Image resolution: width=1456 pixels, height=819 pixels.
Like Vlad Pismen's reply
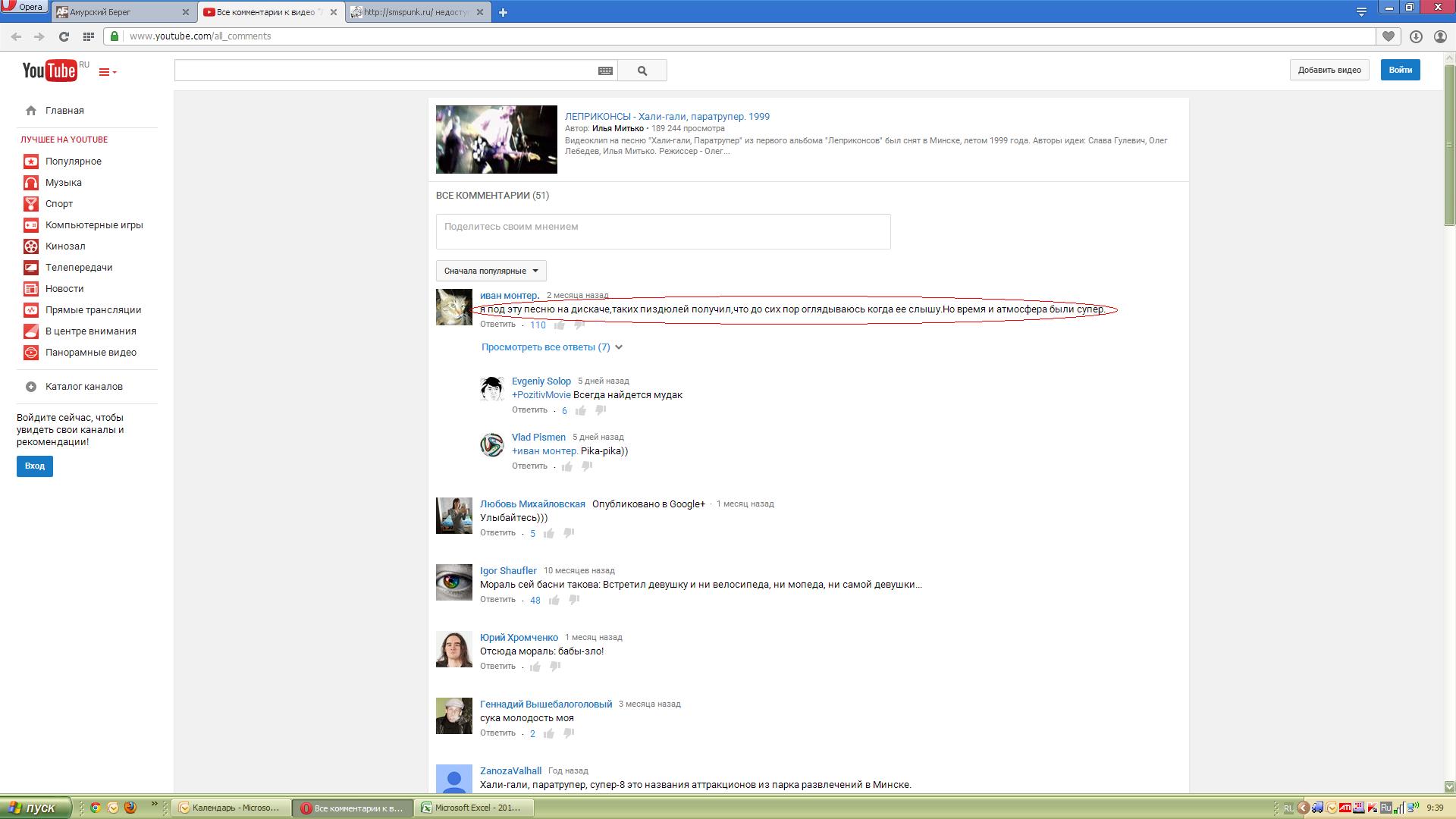pyautogui.click(x=567, y=466)
